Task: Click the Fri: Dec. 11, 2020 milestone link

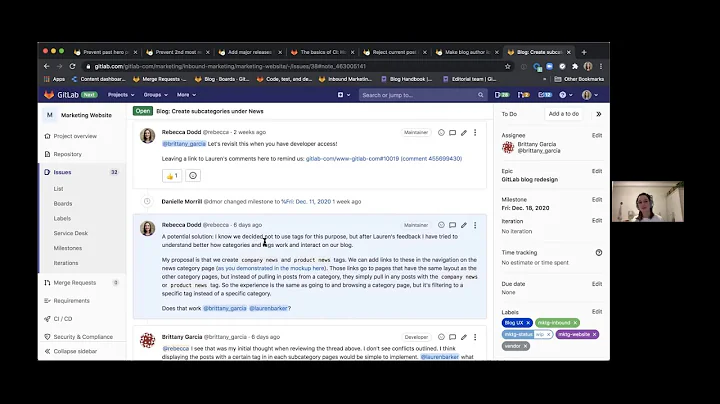Action: 306,202
